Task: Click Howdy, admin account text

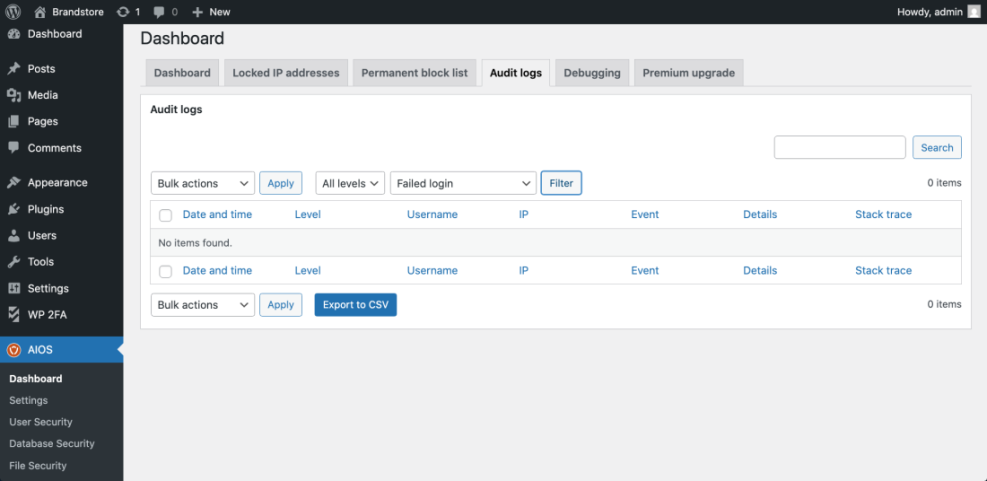Action: 930,11
